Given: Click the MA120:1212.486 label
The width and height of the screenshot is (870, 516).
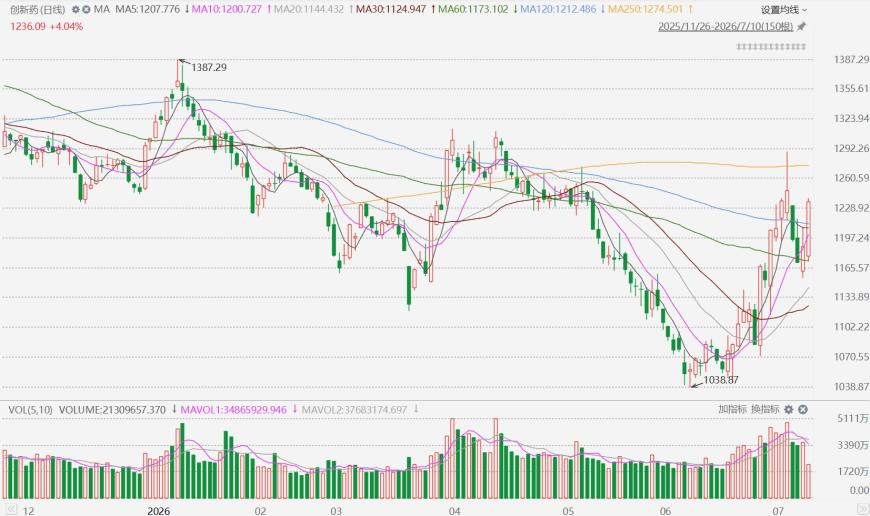Looking at the screenshot, I should pos(559,9).
